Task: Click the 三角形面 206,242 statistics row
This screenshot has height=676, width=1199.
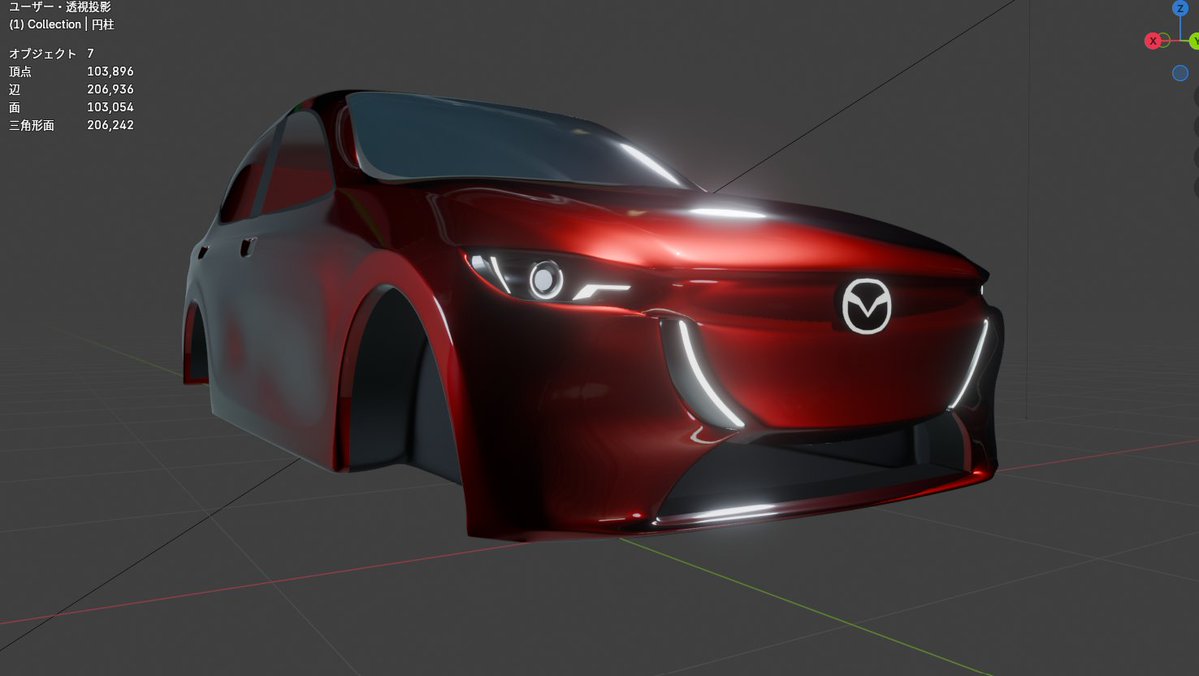Action: (71, 125)
